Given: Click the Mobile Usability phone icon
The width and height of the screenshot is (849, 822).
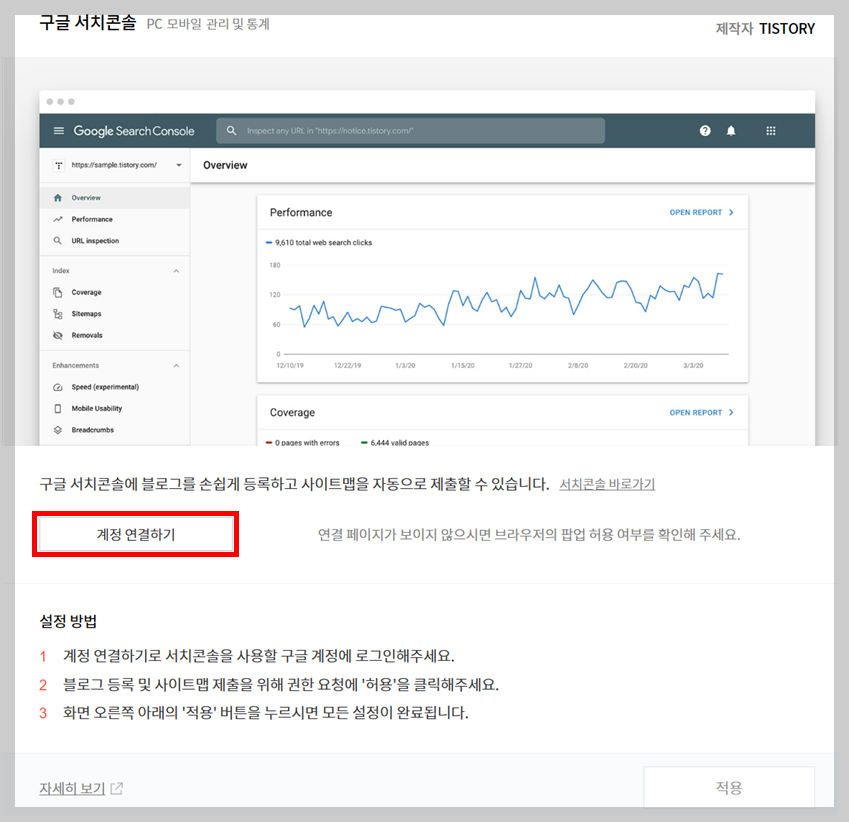Looking at the screenshot, I should point(58,409).
